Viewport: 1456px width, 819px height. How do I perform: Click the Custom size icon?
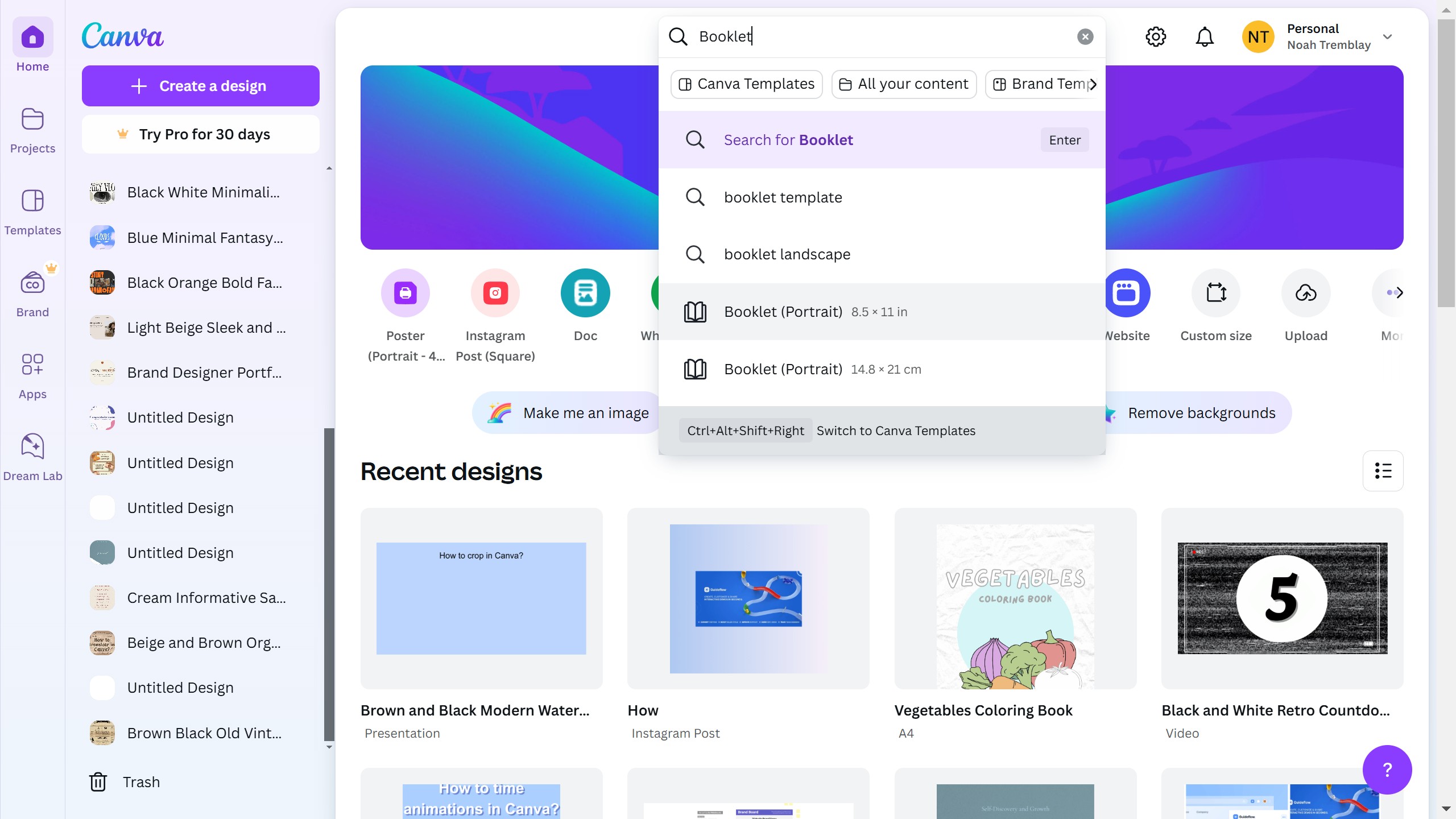1215,293
